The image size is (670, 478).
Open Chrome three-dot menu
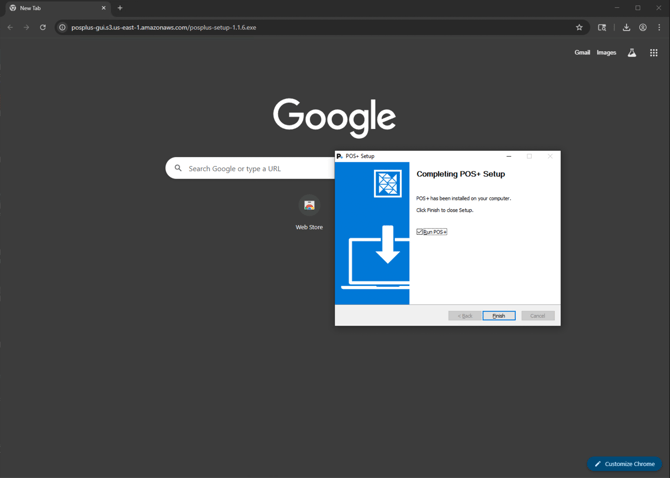pos(659,27)
